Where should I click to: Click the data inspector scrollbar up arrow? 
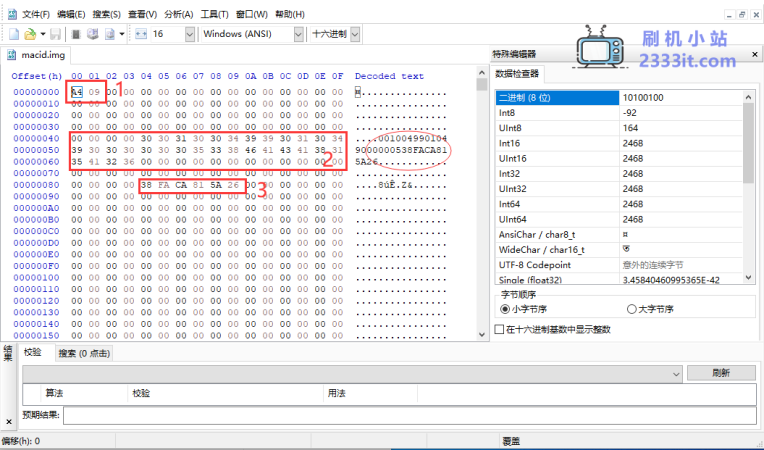click(749, 97)
